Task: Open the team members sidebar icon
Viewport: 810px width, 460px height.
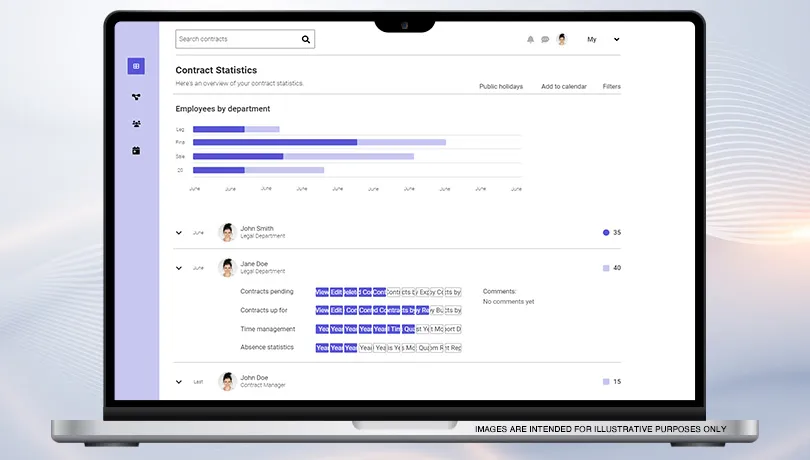Action: pos(136,124)
